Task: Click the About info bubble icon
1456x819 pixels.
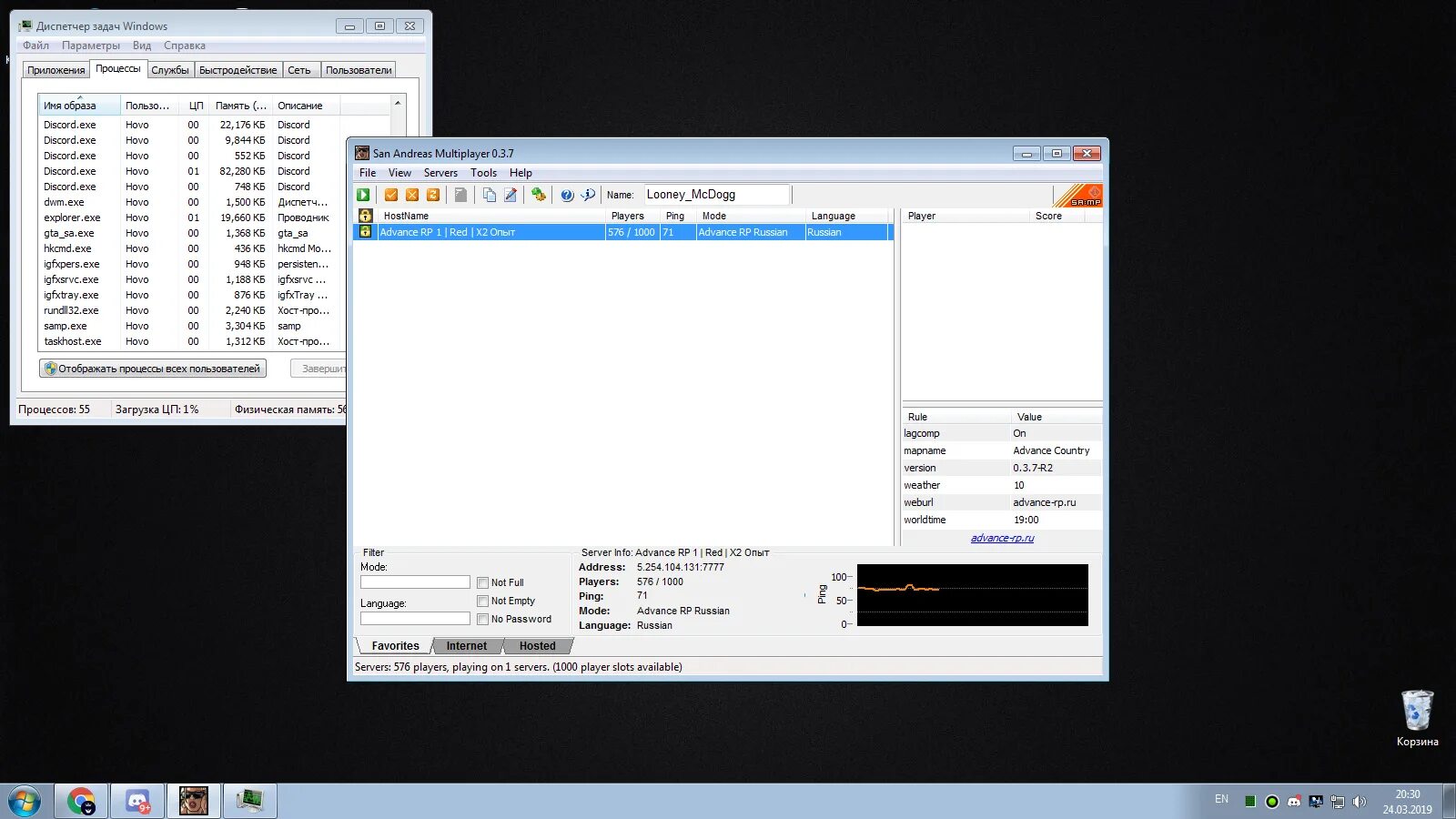Action: pos(588,195)
